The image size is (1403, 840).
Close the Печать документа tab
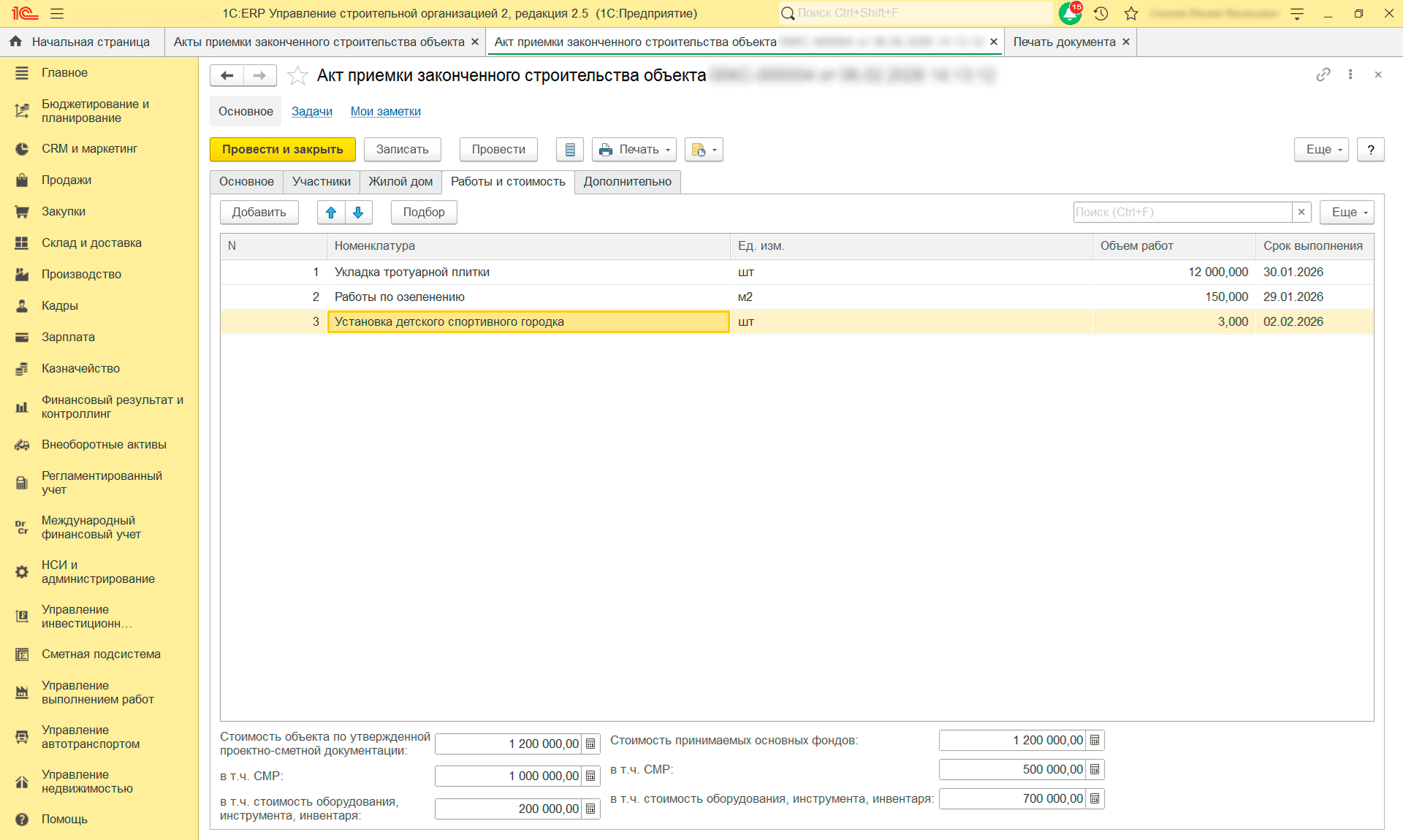(x=1126, y=42)
